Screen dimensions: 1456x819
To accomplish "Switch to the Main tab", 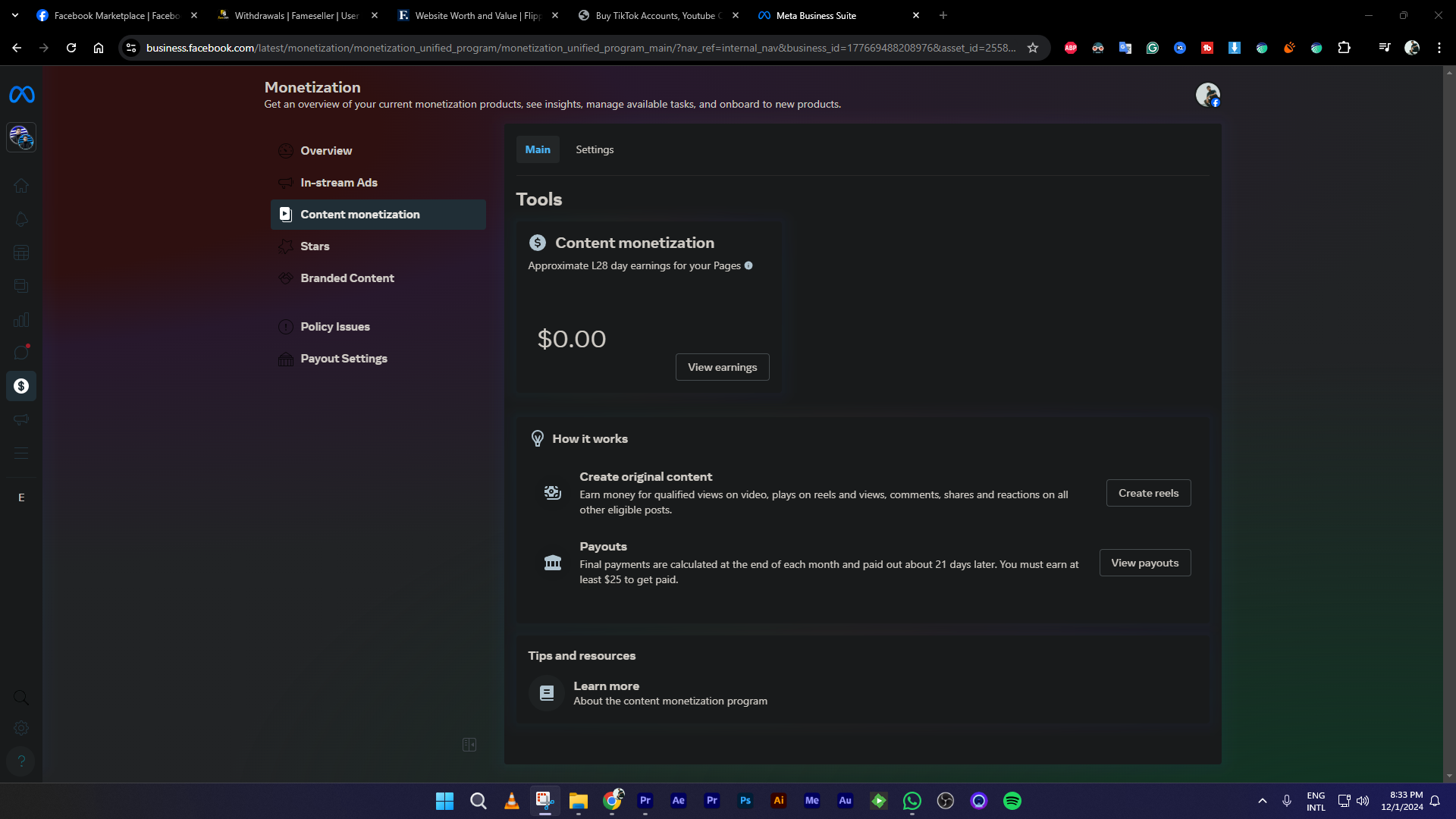I will pos(538,149).
